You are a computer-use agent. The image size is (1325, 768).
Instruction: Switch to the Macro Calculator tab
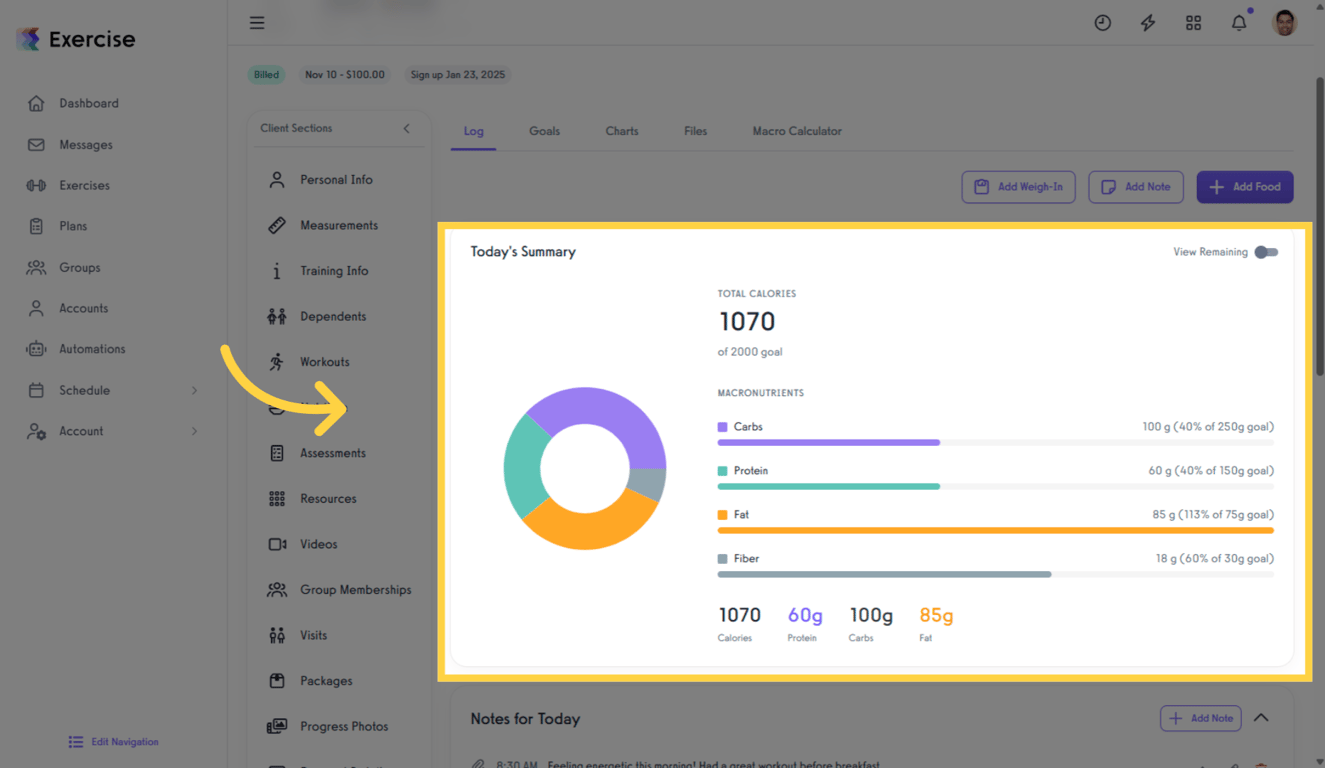(796, 131)
